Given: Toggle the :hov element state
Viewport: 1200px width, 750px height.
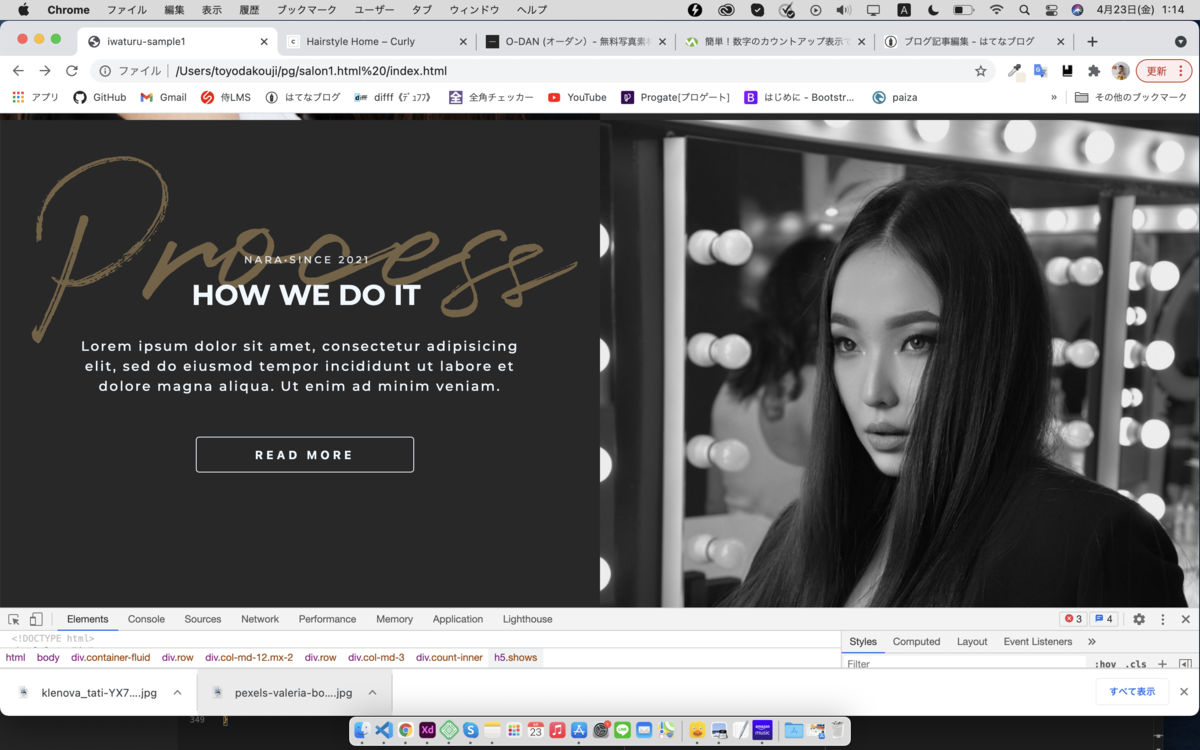Looking at the screenshot, I should click(1105, 663).
